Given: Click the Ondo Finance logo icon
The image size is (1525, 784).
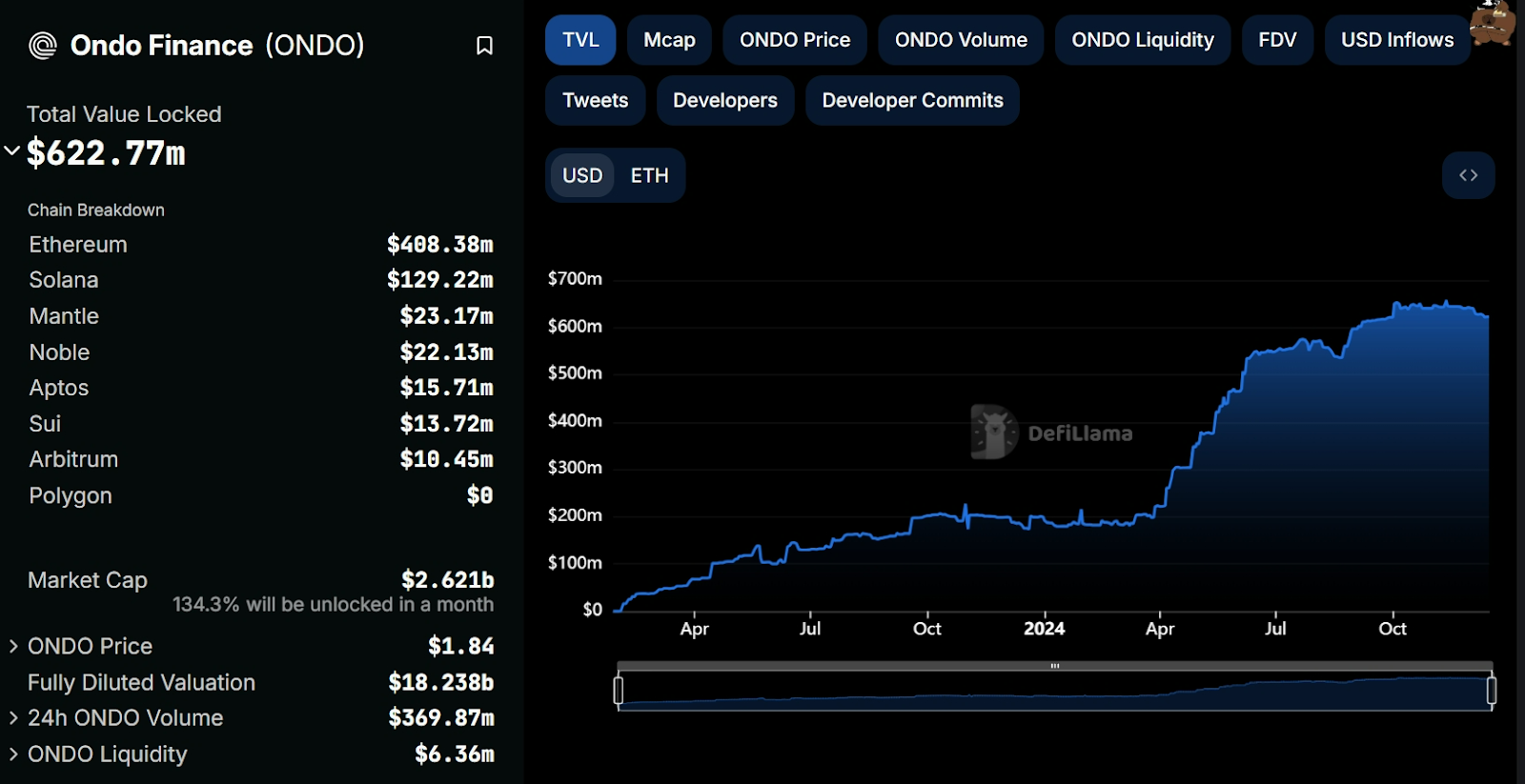Looking at the screenshot, I should click(43, 45).
